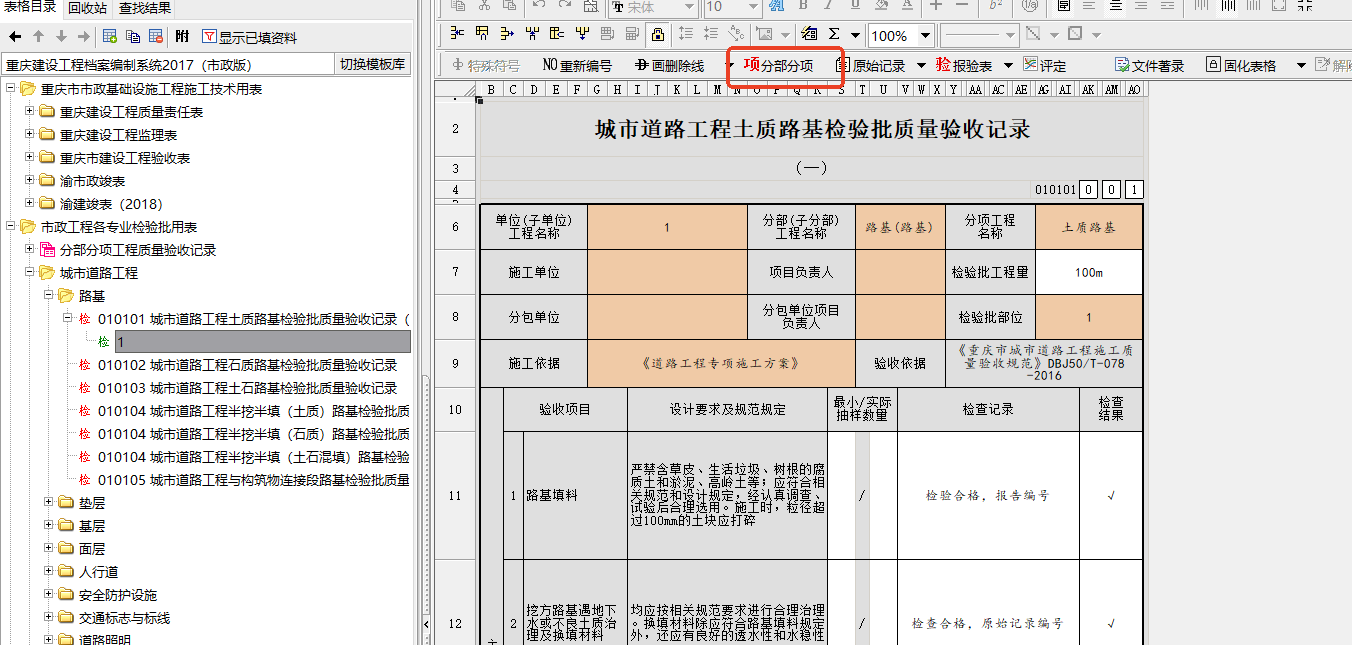Switch to the 回收站 tab
1352x645 pixels.
pyautogui.click(x=87, y=8)
